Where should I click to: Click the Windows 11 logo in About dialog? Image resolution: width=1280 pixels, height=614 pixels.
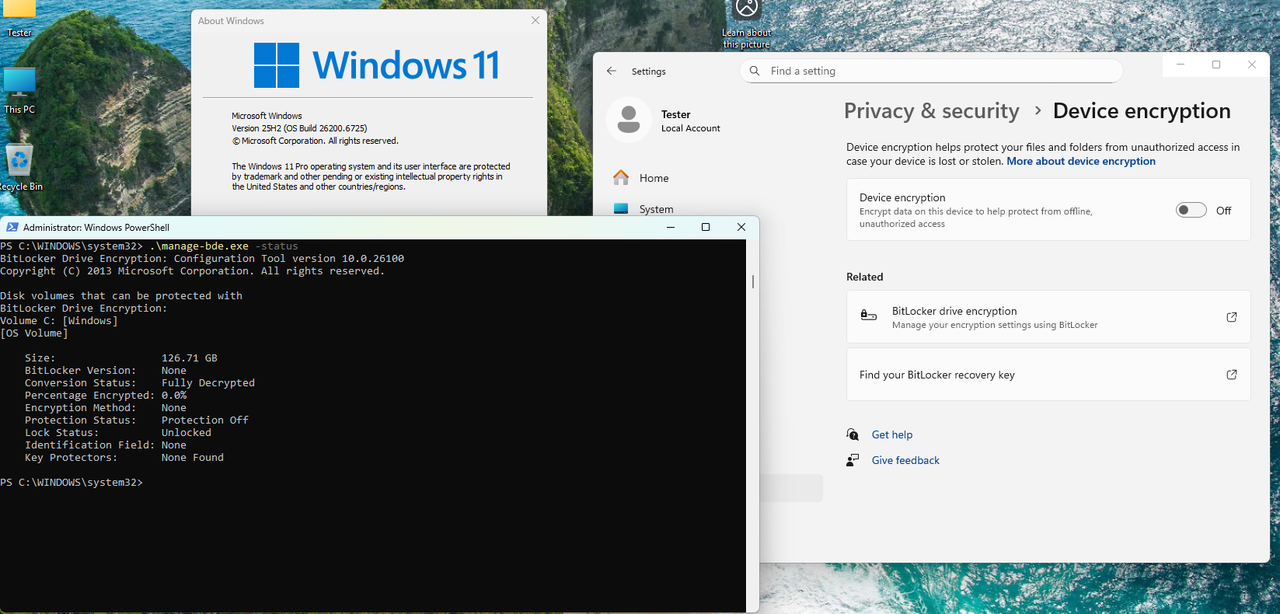pyautogui.click(x=375, y=65)
